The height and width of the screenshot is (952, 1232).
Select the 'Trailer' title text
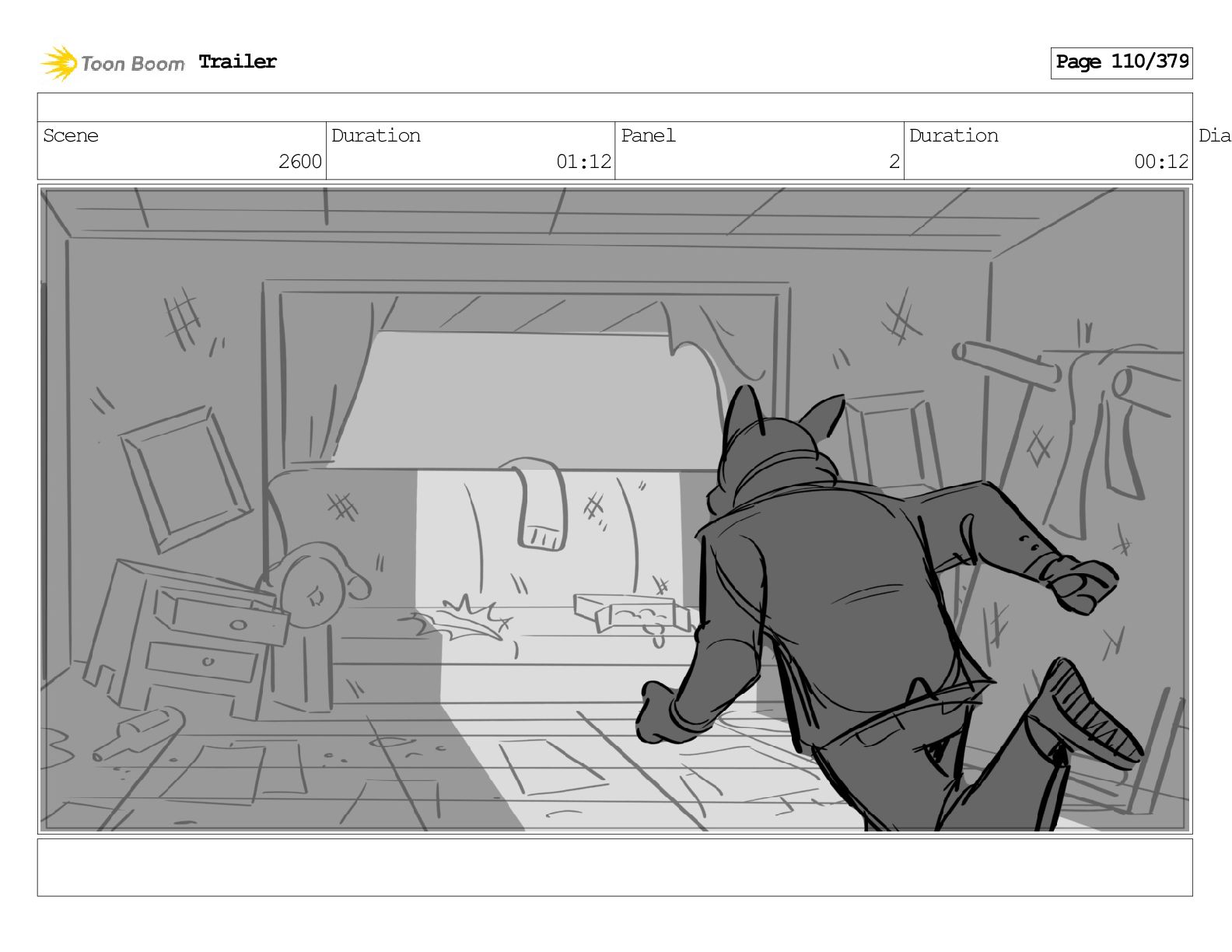pos(237,61)
